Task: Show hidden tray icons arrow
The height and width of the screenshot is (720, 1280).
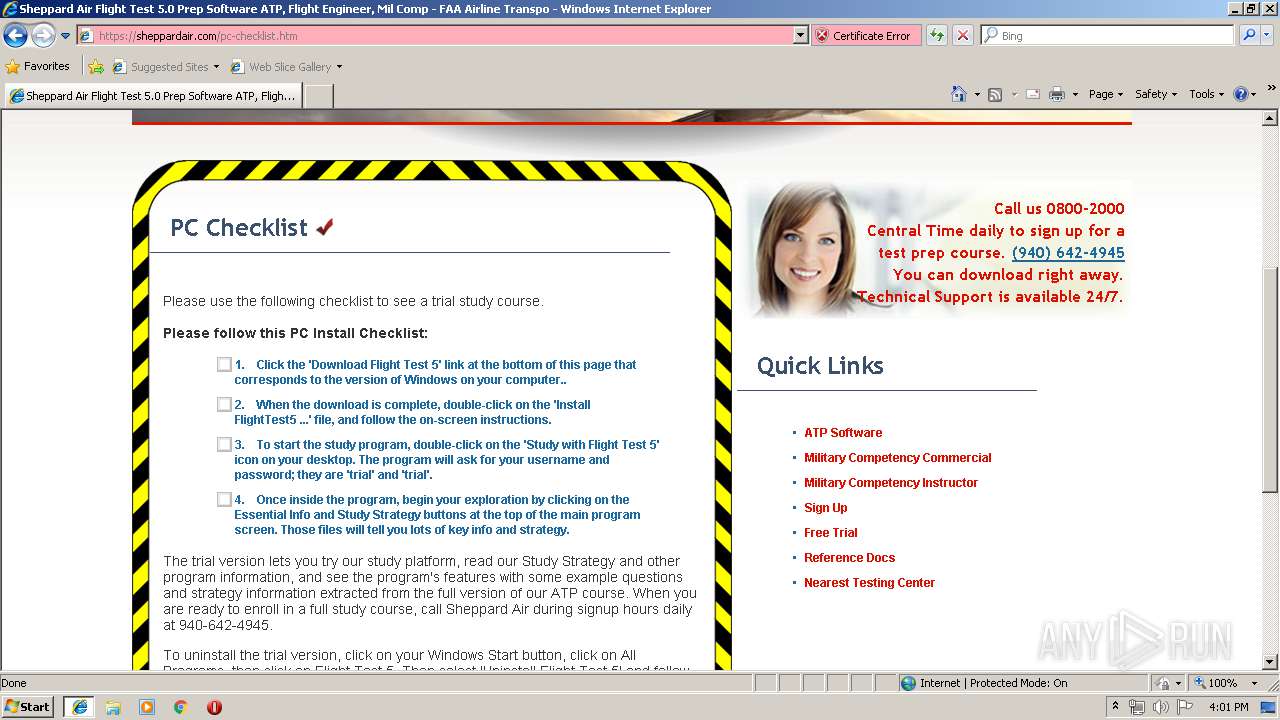Action: click(x=1116, y=707)
